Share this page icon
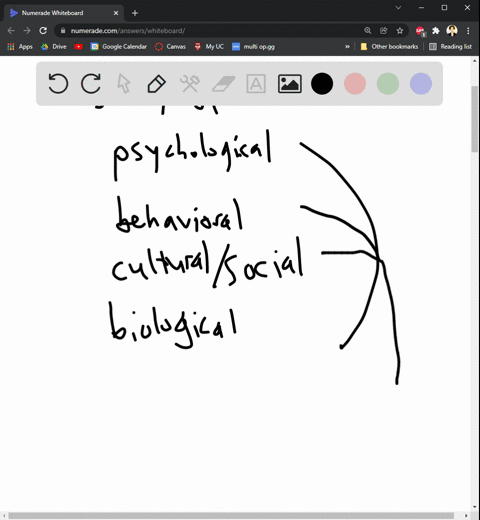This screenshot has width=480, height=520. [x=384, y=31]
